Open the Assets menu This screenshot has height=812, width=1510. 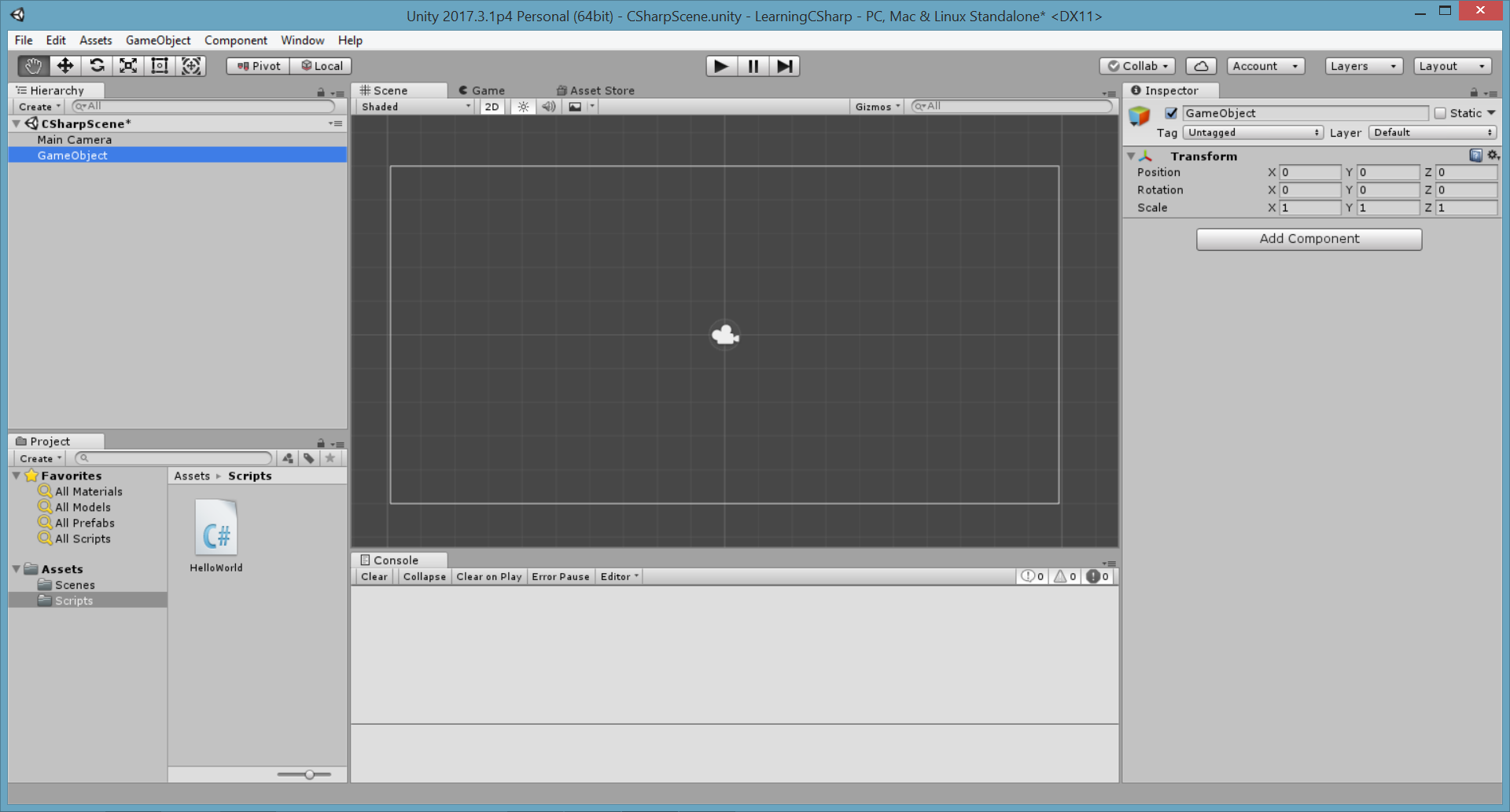(96, 40)
